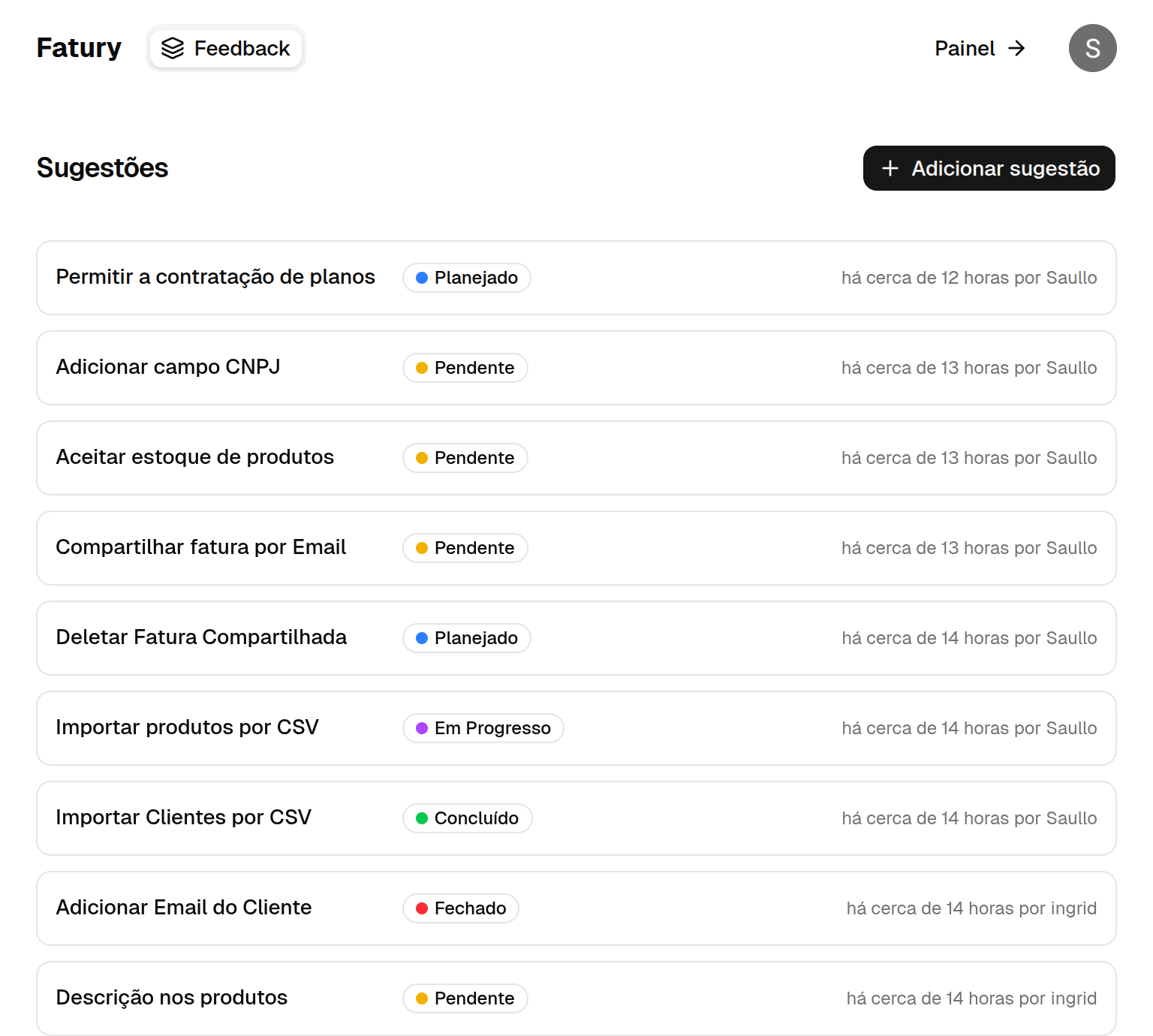
Task: Open the Feedback tab
Action: (x=226, y=48)
